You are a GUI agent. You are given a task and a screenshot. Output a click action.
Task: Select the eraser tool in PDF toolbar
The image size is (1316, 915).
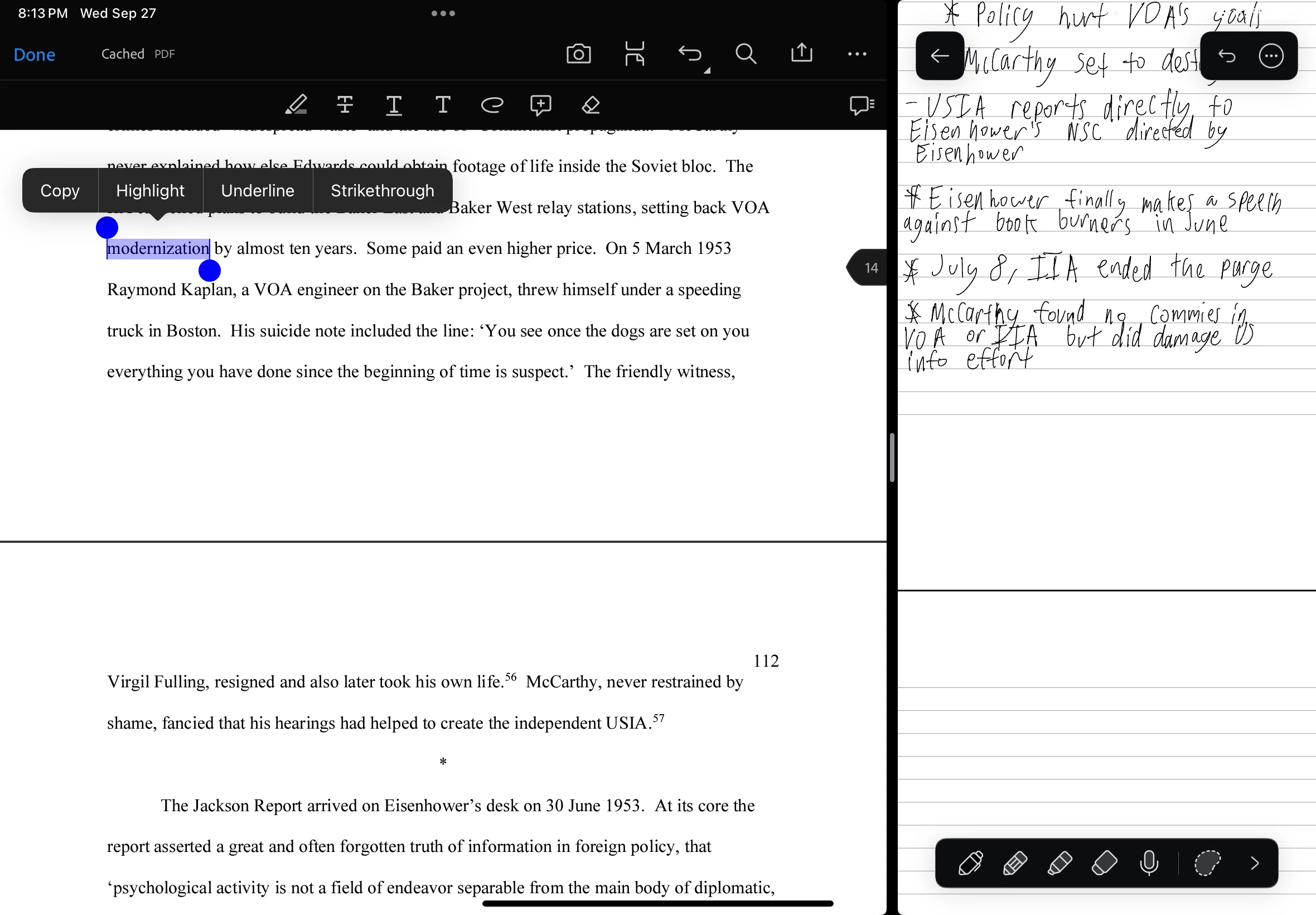(590, 105)
